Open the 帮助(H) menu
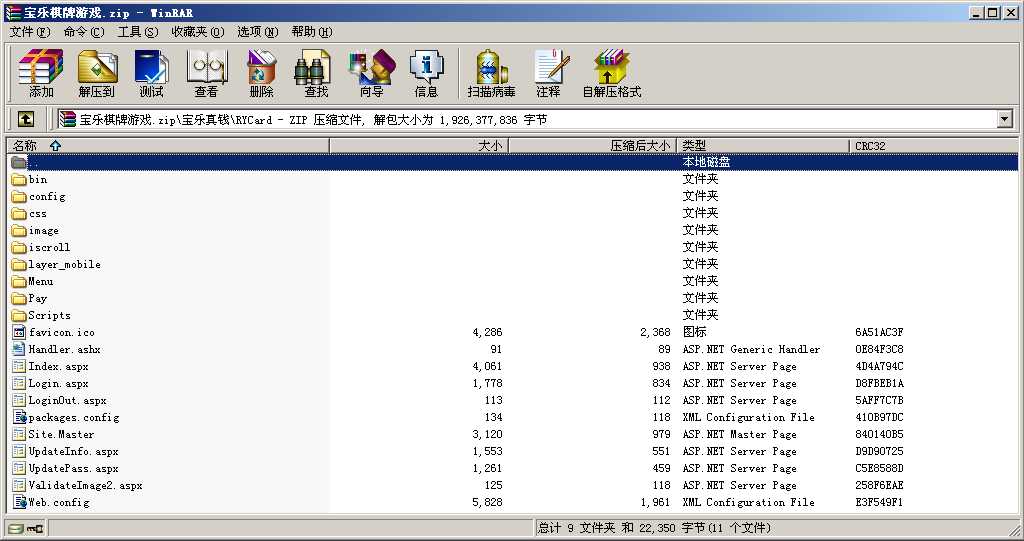Viewport: 1024px width, 541px height. [312, 31]
